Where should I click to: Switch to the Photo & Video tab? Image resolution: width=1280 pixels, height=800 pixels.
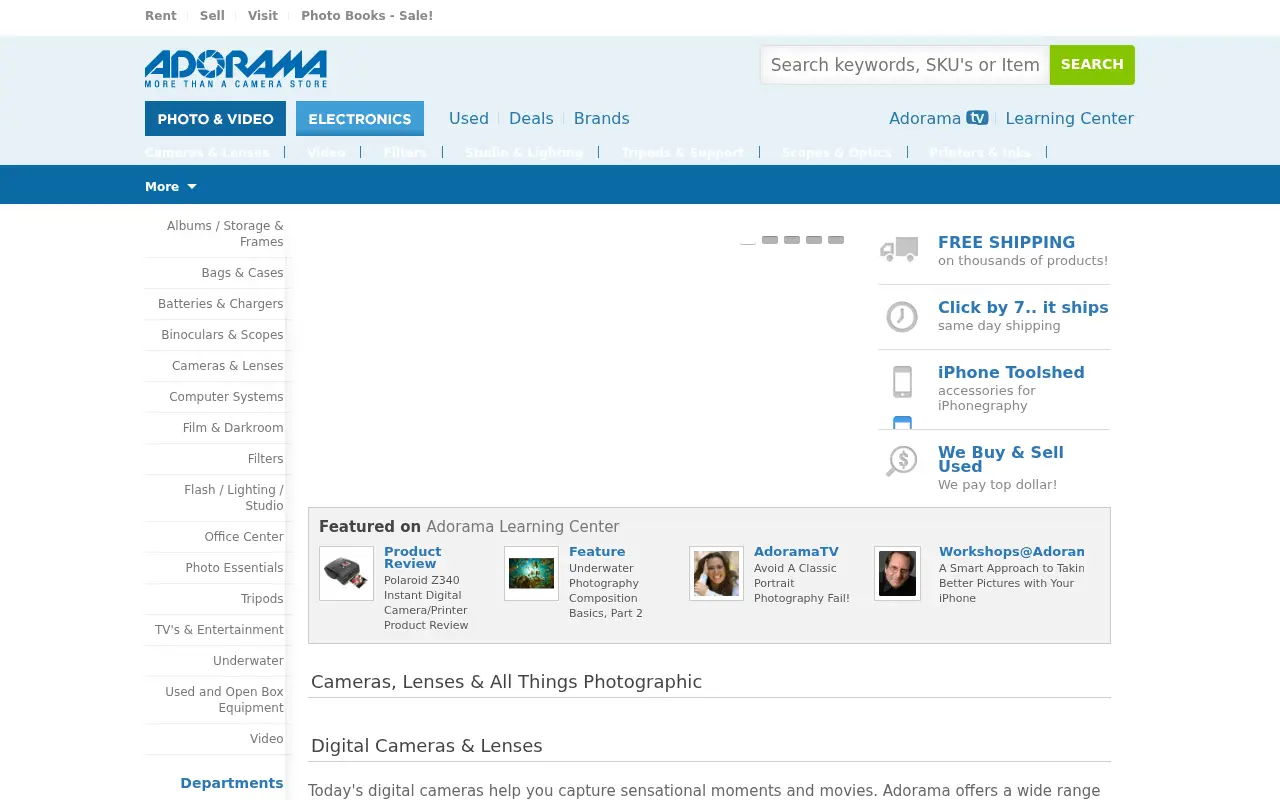tap(215, 118)
